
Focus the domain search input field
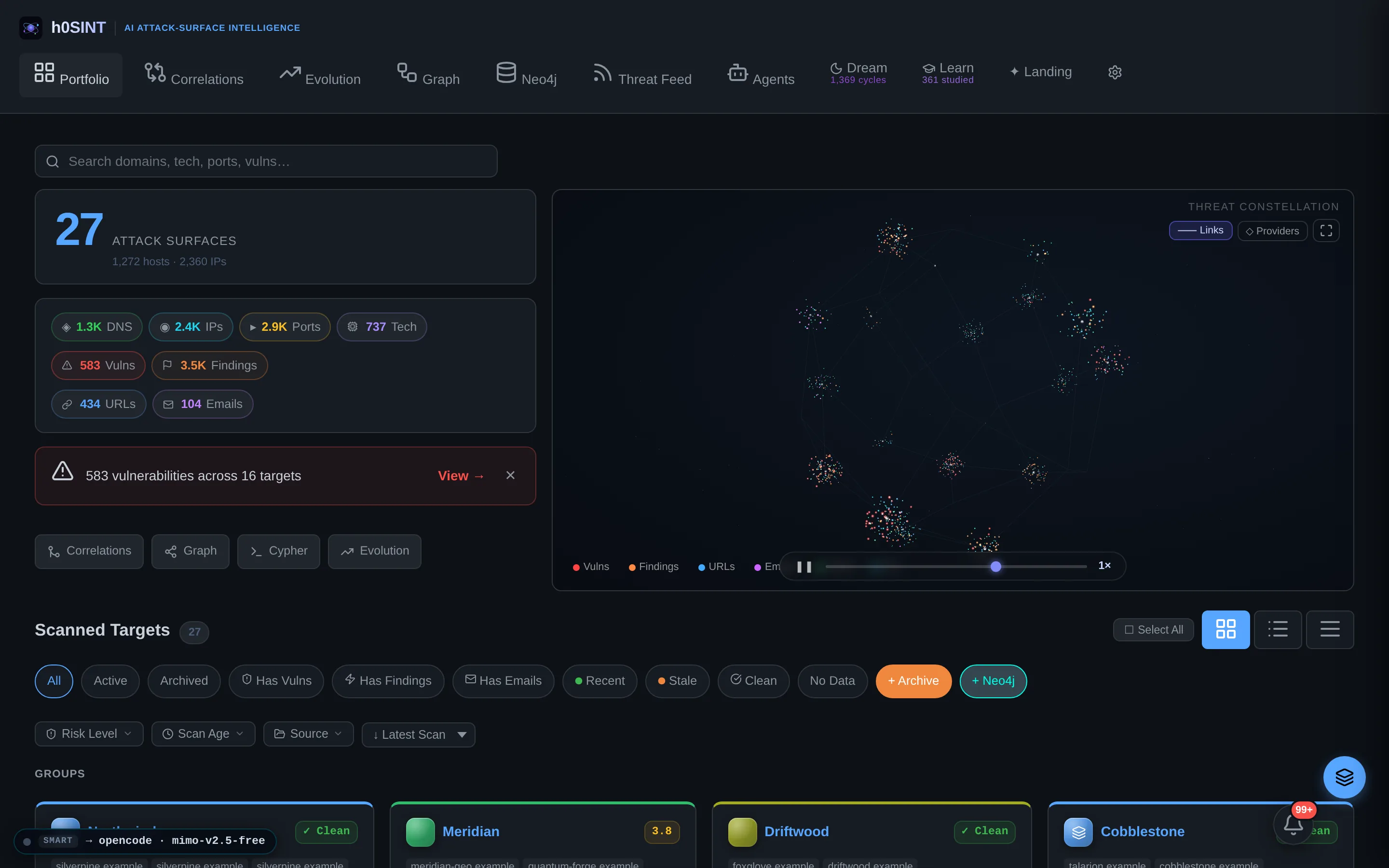266,162
